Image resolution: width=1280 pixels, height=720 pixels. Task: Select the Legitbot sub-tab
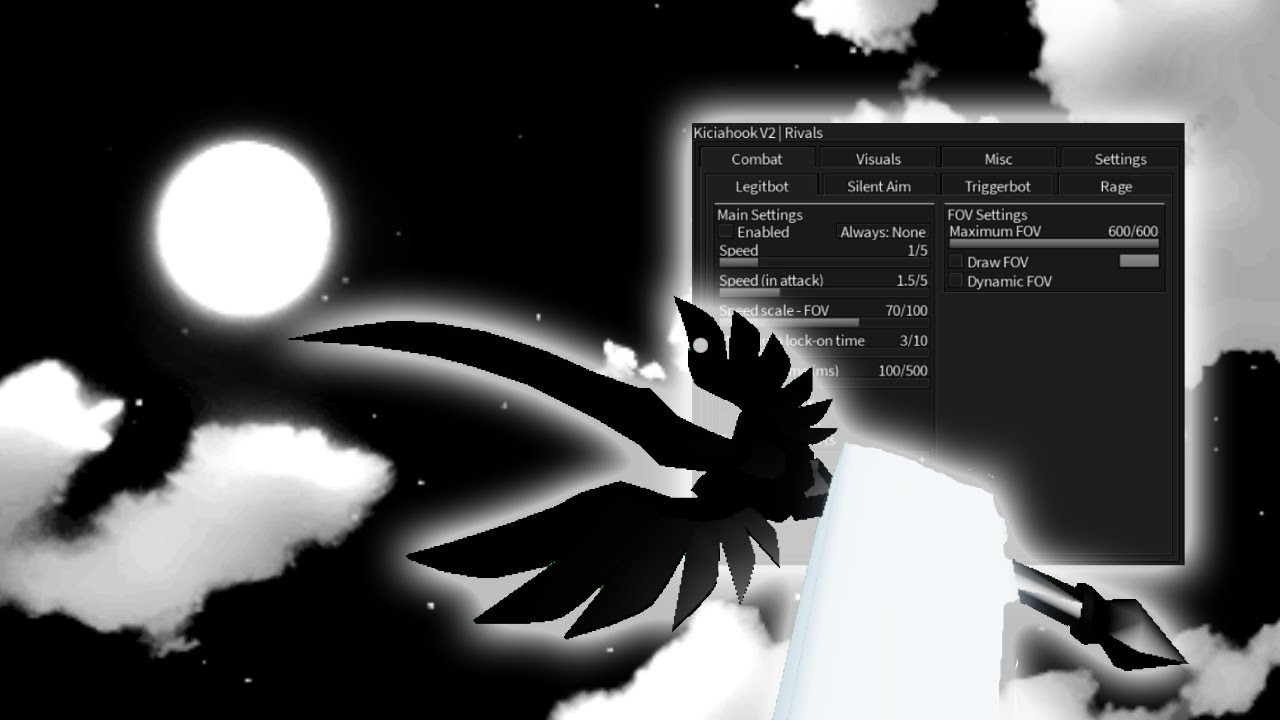(x=762, y=186)
